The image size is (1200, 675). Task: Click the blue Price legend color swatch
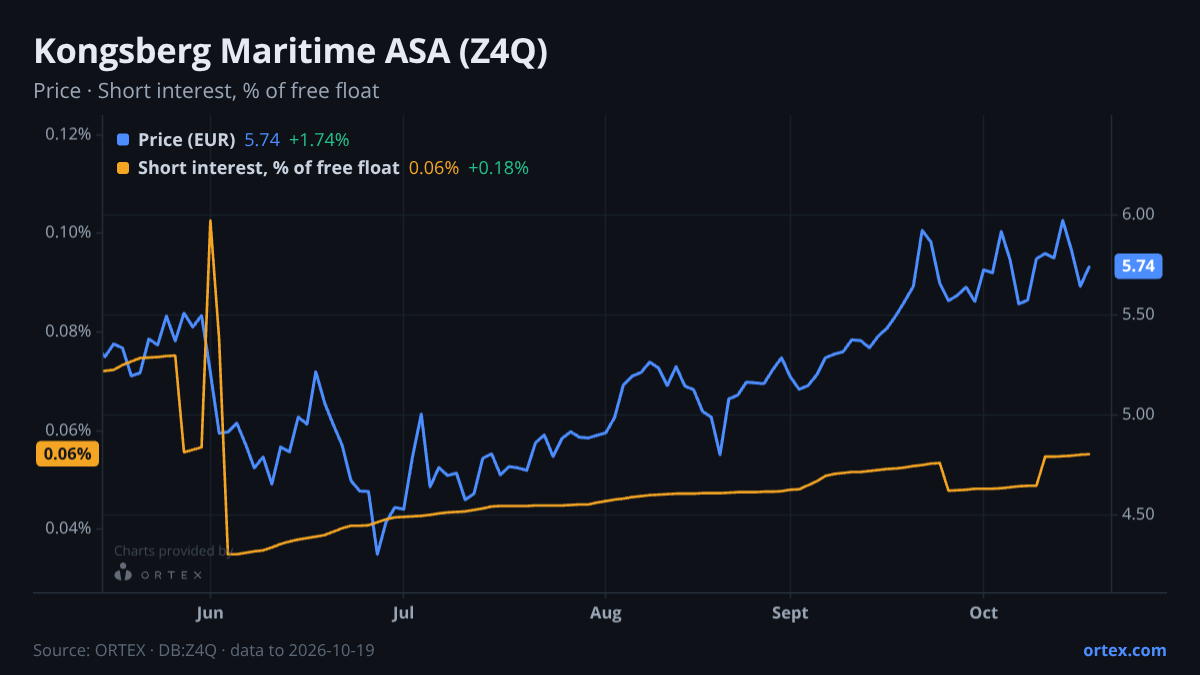[x=123, y=140]
